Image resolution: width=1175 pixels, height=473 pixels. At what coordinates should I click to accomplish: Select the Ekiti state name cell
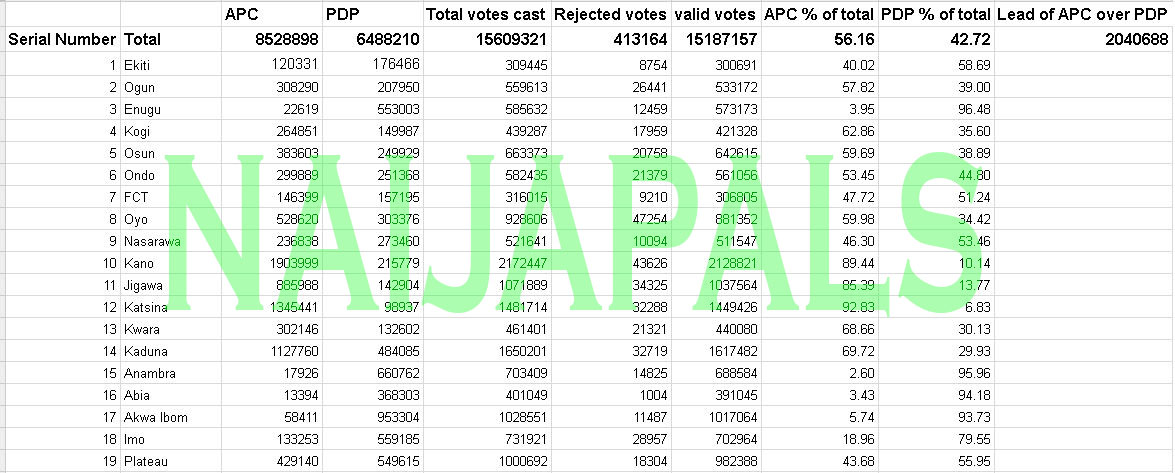click(x=171, y=65)
